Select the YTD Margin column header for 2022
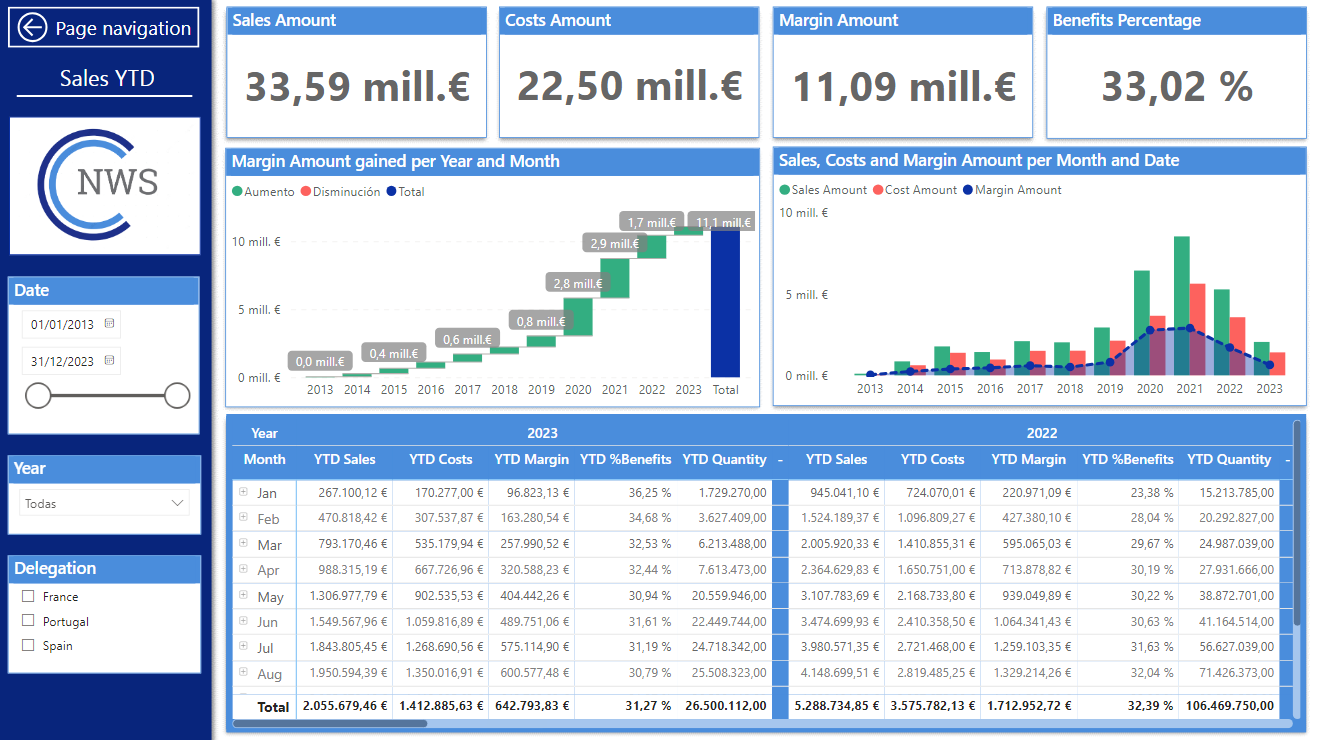Viewport: 1318px width, 740px height. tap(1030, 460)
